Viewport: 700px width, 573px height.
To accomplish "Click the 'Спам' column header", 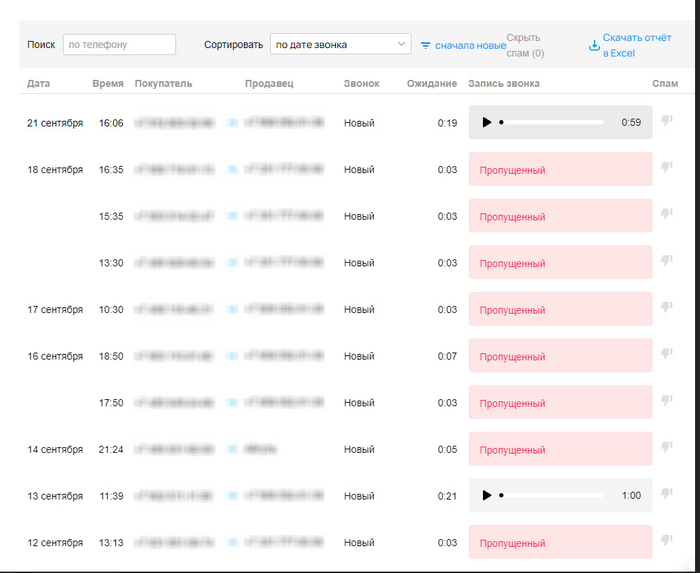I will 665,83.
